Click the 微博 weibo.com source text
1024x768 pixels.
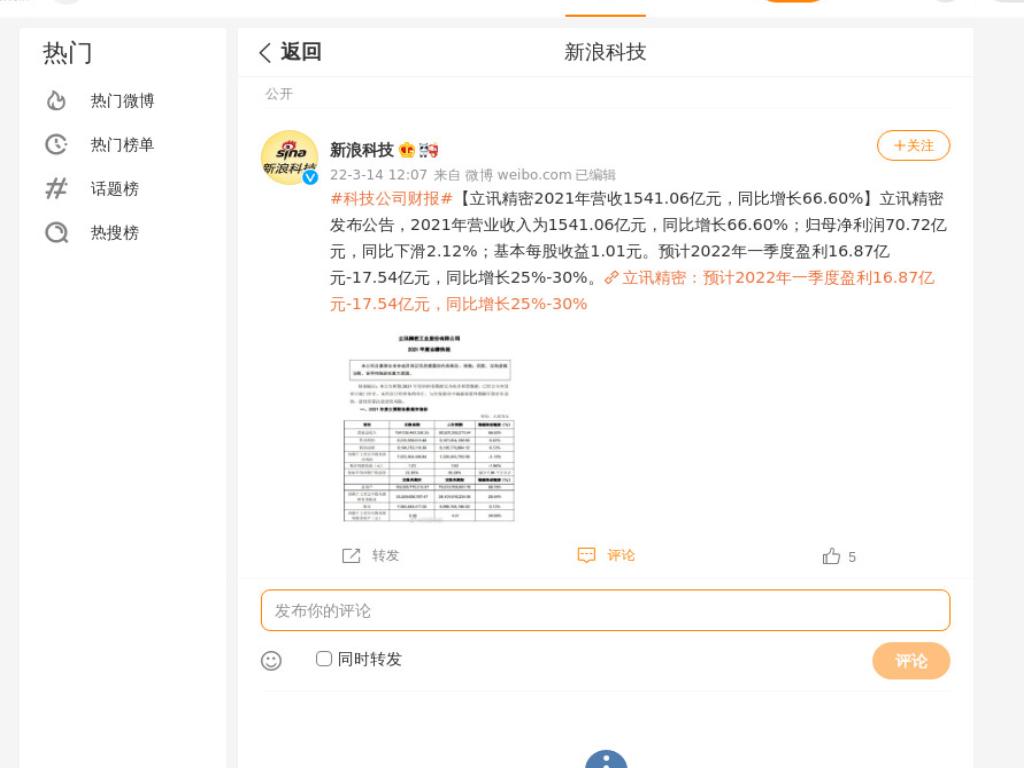coord(518,175)
